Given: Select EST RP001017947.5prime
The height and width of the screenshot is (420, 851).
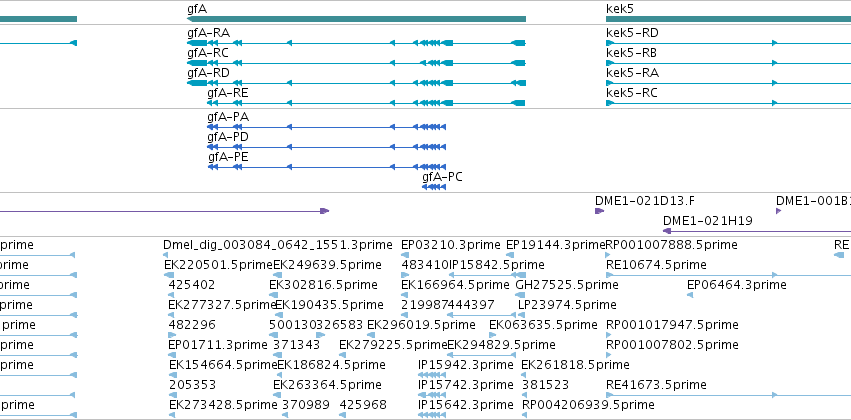Looking at the screenshot, I should point(672,326).
